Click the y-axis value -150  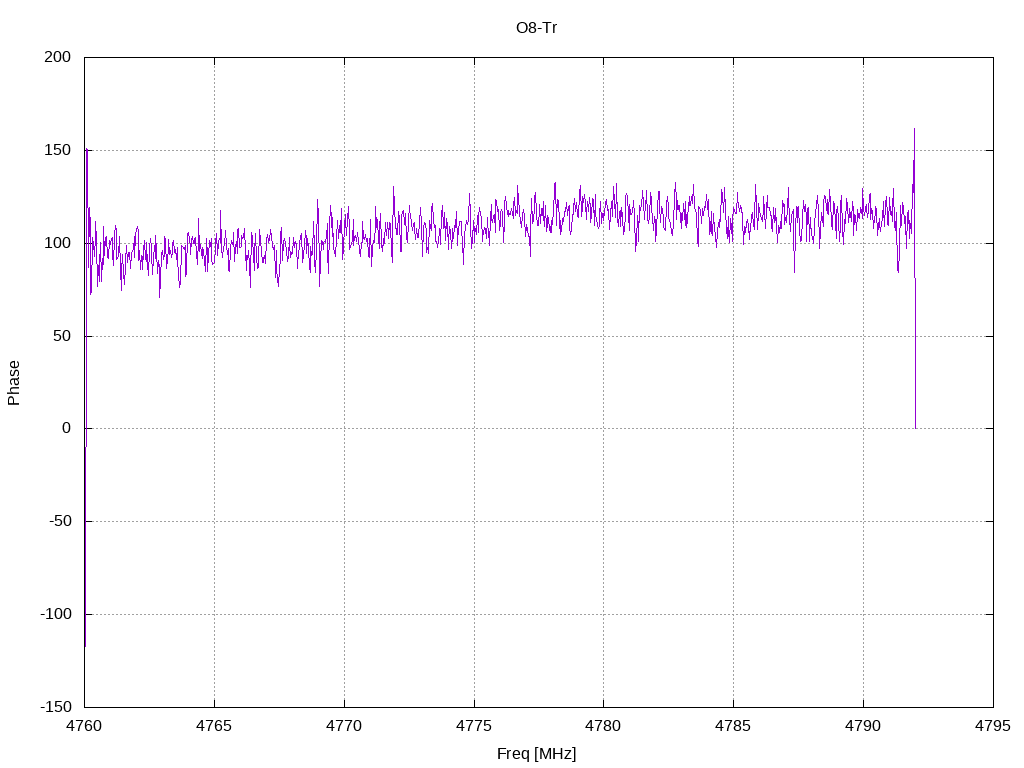tap(56, 707)
